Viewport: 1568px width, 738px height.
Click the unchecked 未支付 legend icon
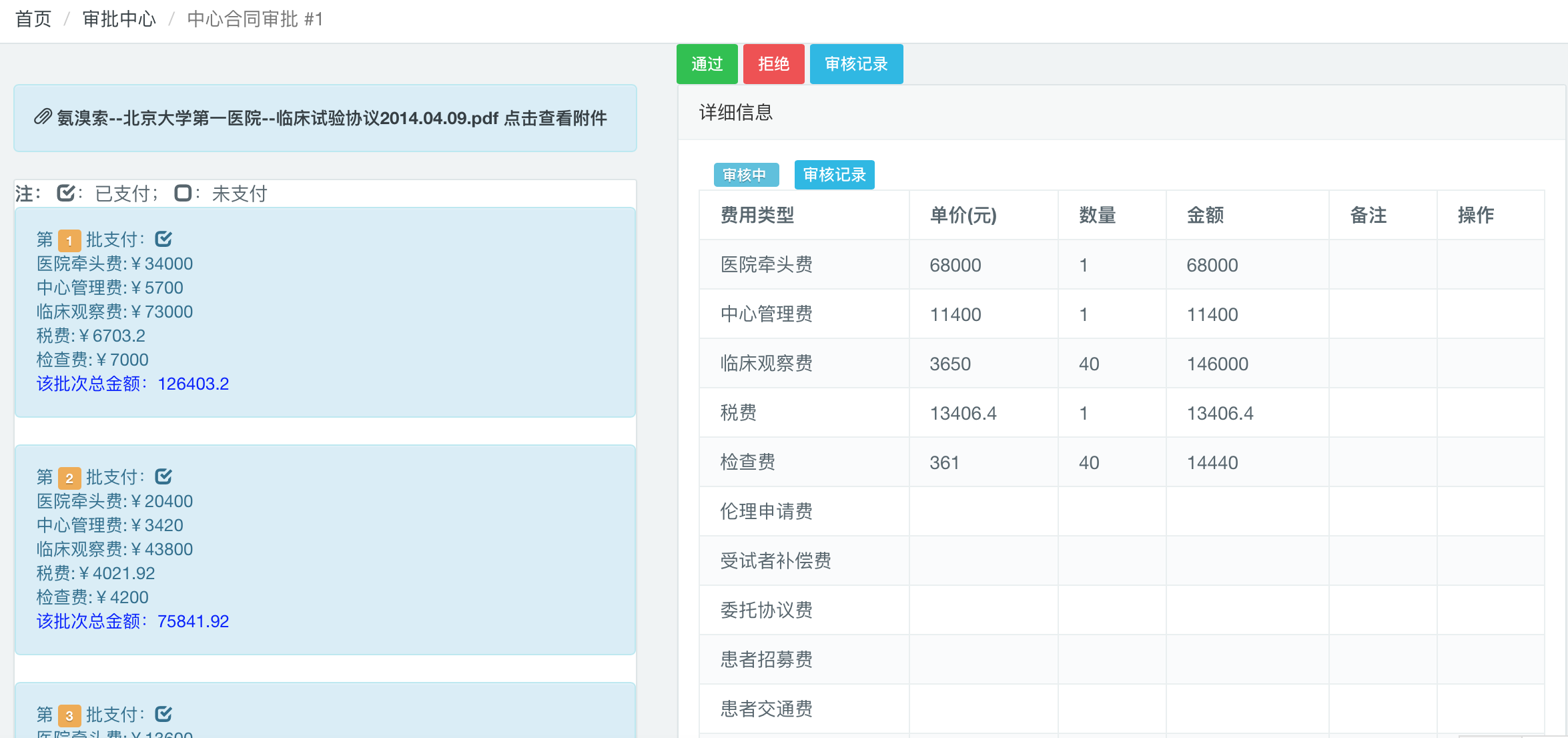(183, 193)
